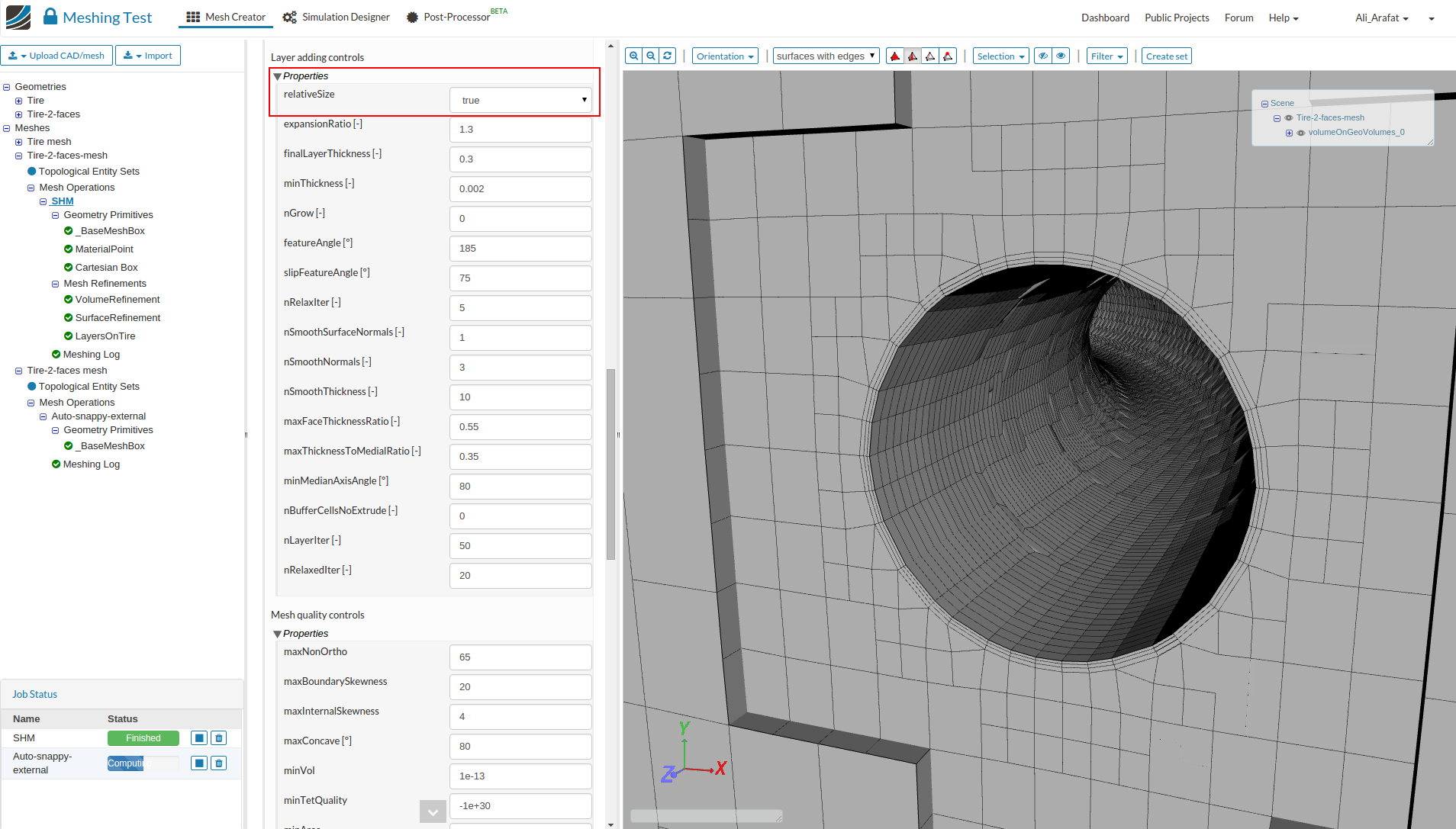This screenshot has height=829, width=1456.
Task: Select the first red pyramid selection-mode icon
Action: pyautogui.click(x=895, y=56)
